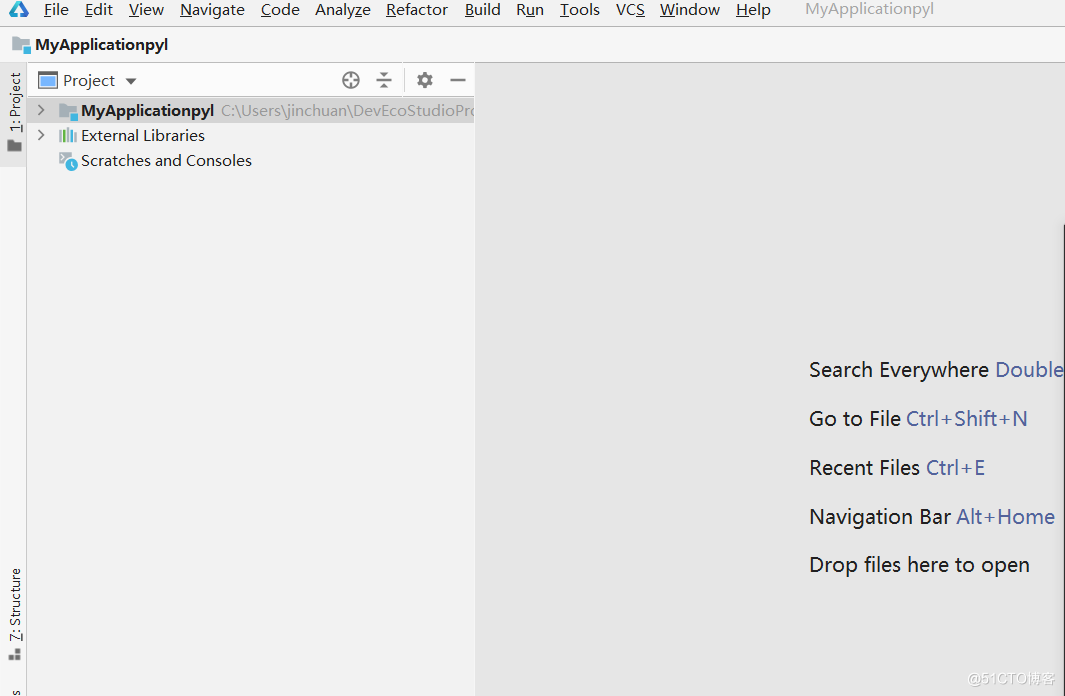Viewport: 1065px width, 696px height.
Task: Click the External Libraries bars icon
Action: [x=67, y=135]
